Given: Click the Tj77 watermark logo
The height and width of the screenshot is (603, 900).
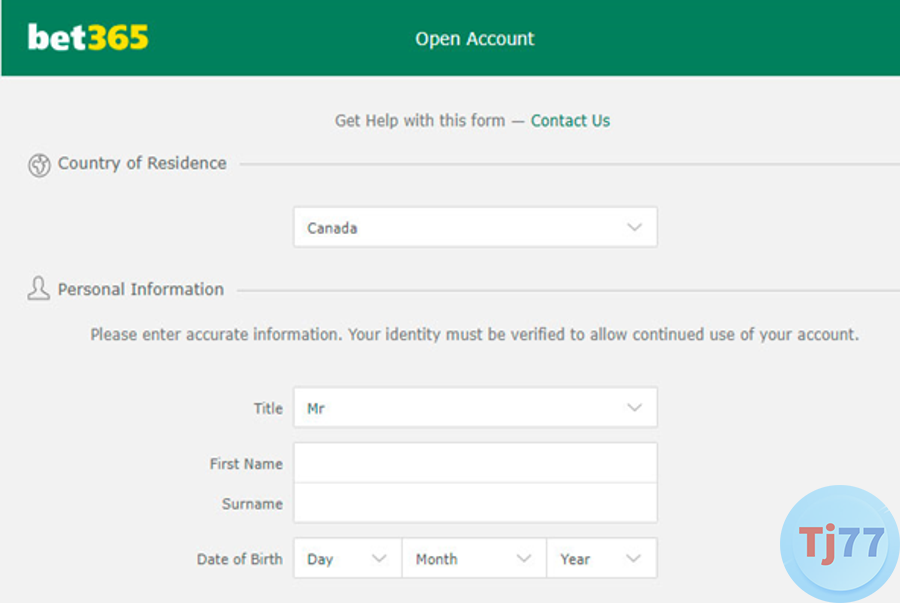Looking at the screenshot, I should click(838, 541).
